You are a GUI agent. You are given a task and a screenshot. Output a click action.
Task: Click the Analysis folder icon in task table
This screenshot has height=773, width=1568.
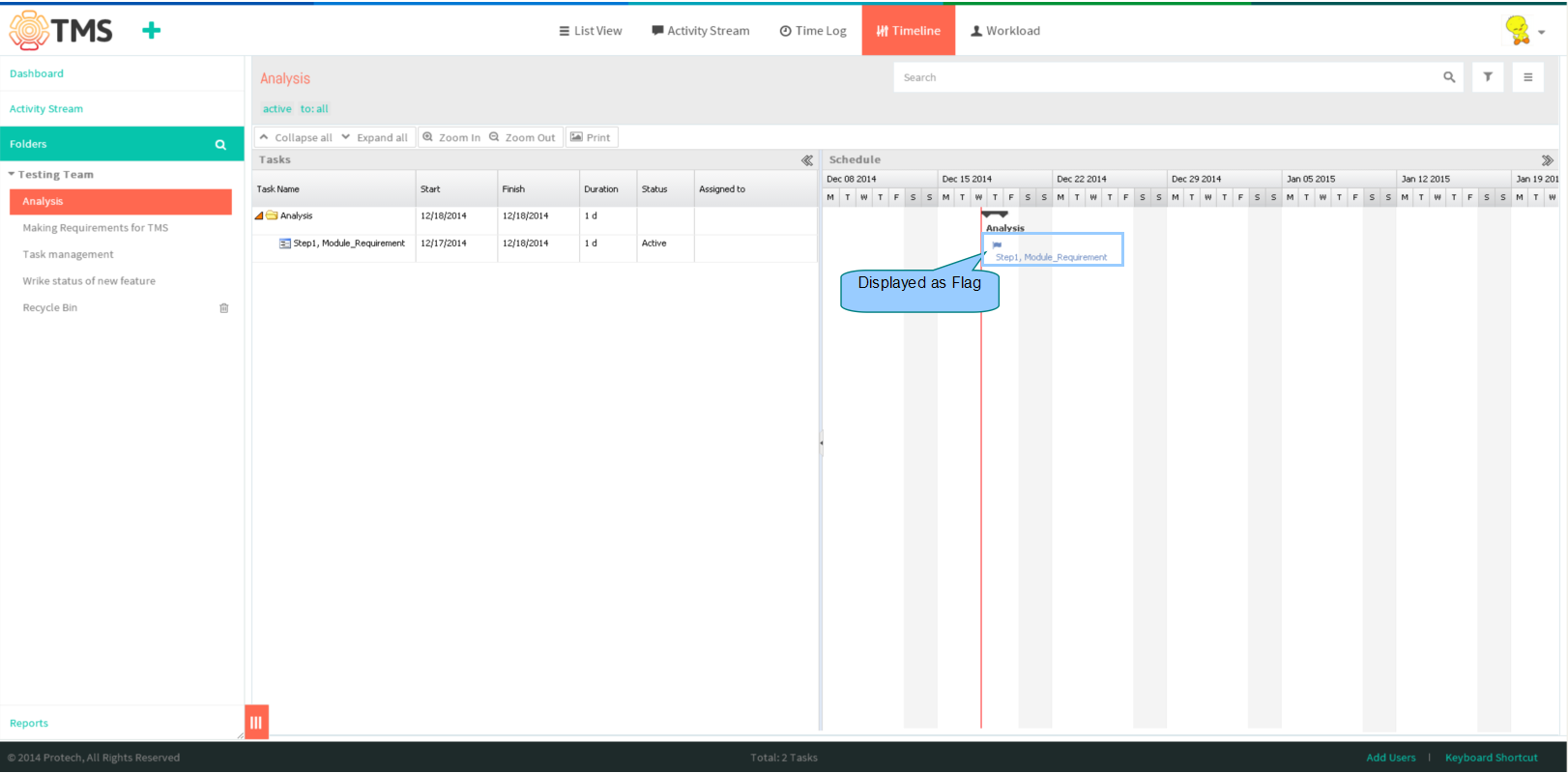[x=272, y=215]
